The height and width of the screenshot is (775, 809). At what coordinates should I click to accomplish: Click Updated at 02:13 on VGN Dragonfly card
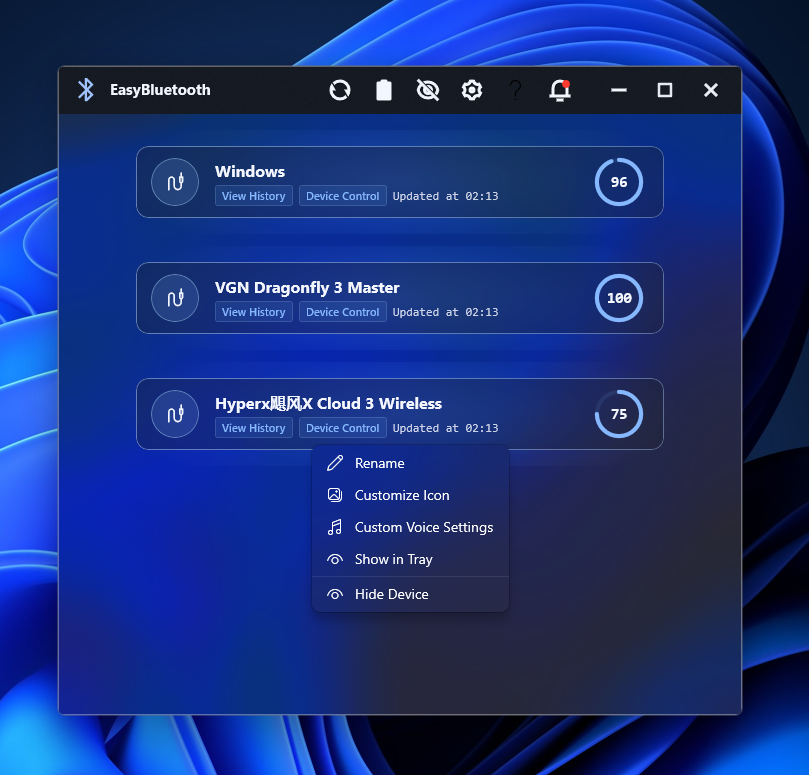(x=445, y=312)
